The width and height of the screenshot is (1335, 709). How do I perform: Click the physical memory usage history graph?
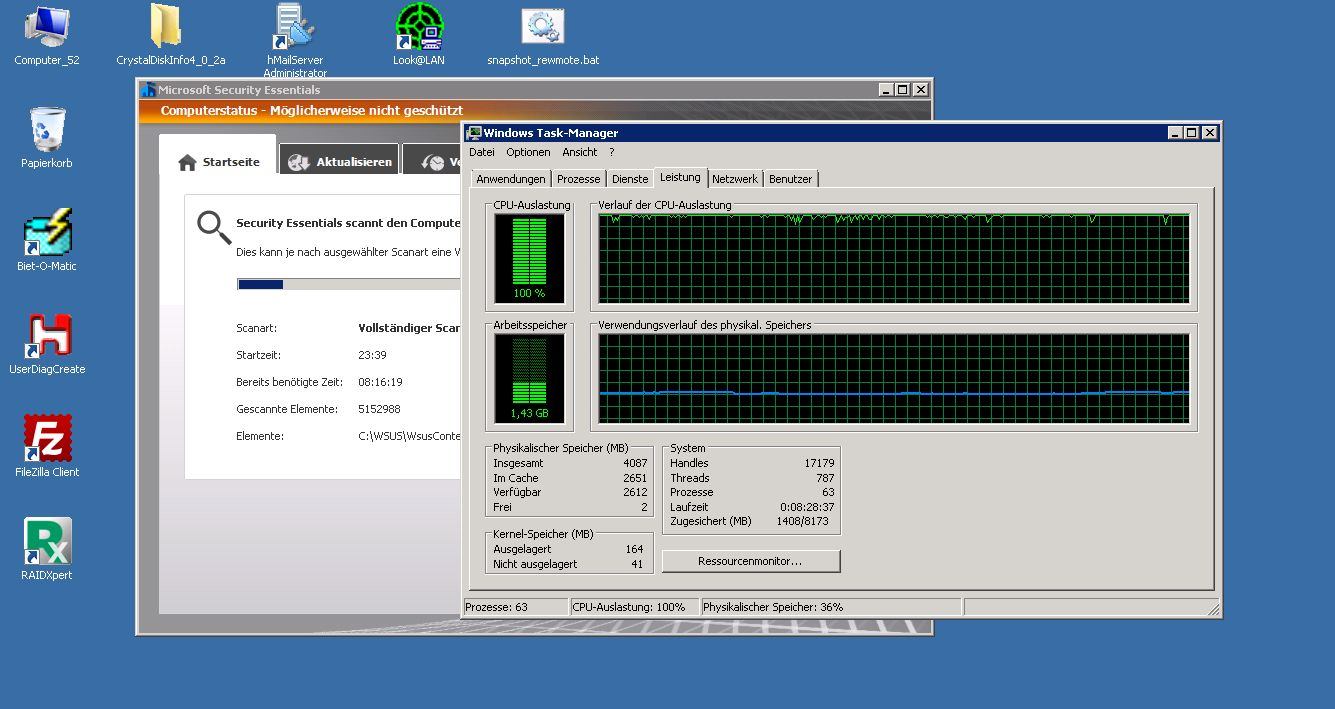[894, 378]
